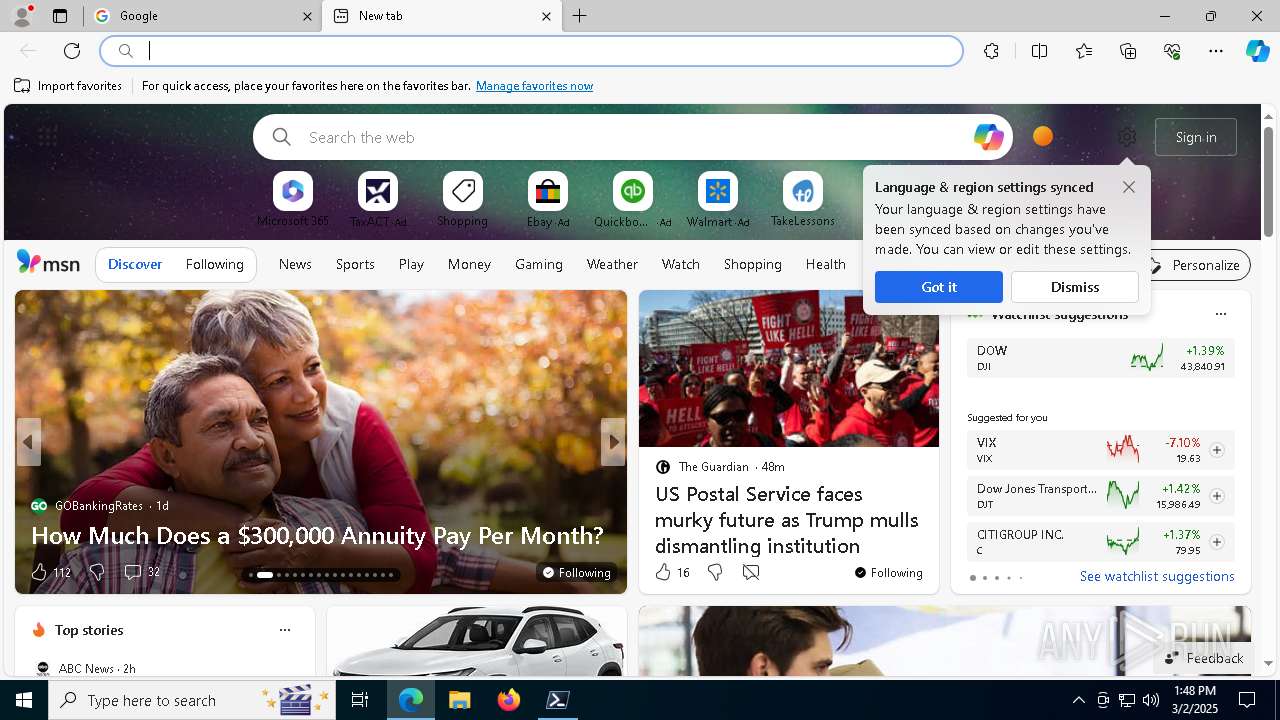Image resolution: width=1280 pixels, height=720 pixels.
Task: Click the orange rewards circle icon
Action: tap(1042, 136)
